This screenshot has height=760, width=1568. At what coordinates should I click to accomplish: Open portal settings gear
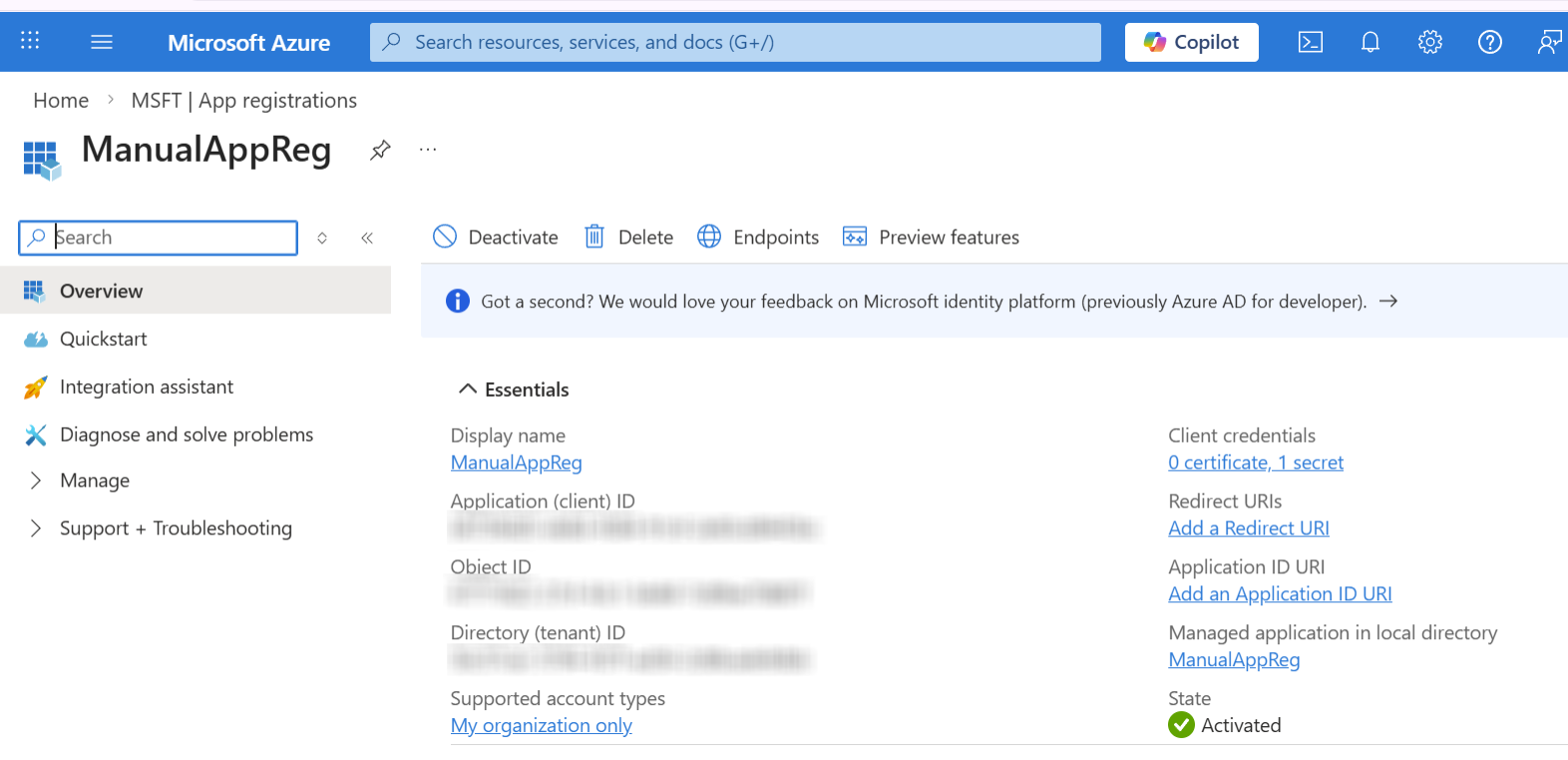[1429, 42]
